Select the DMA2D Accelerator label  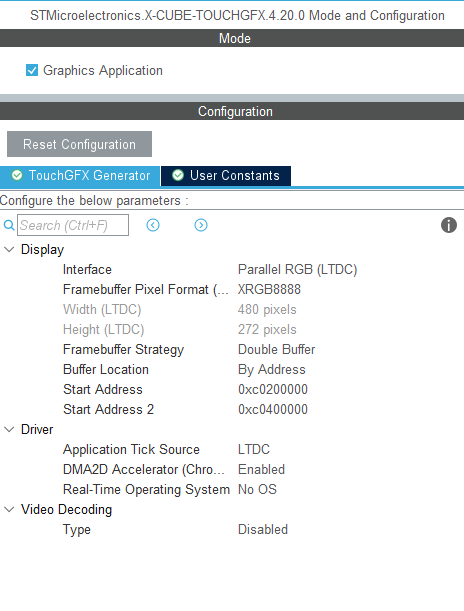(144, 469)
